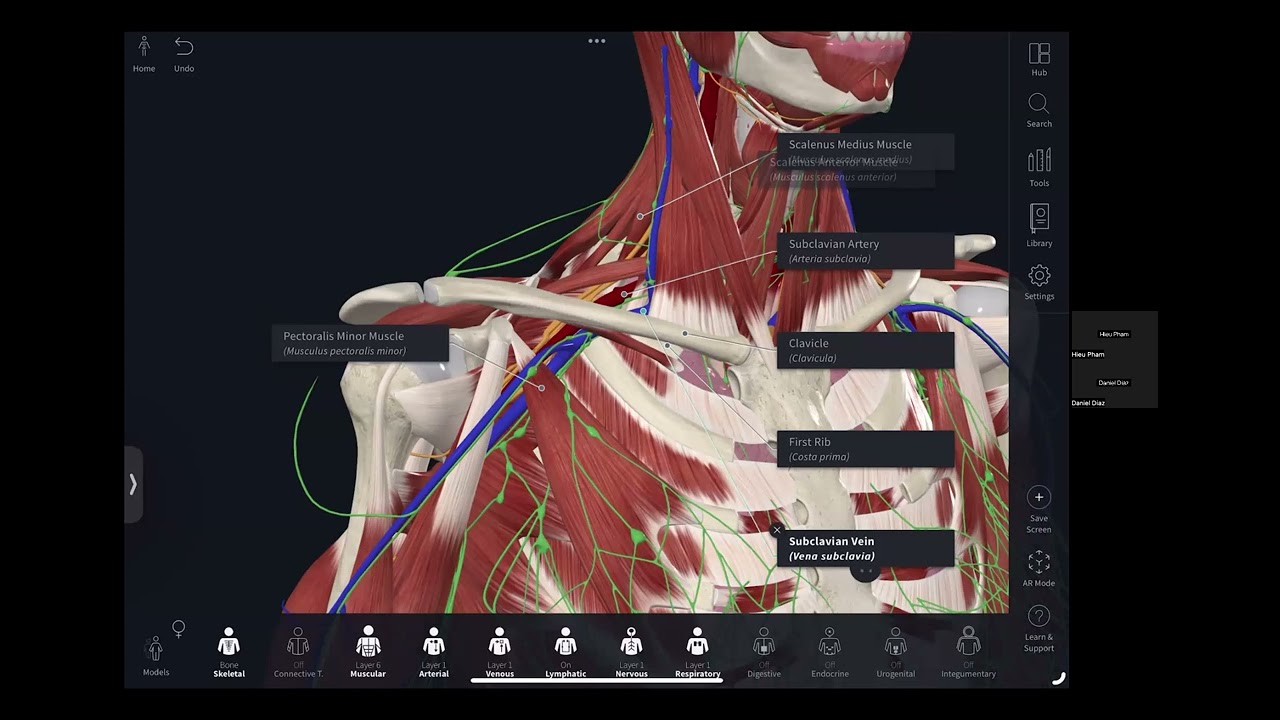The height and width of the screenshot is (720, 1280).
Task: Enable the Endocrine system
Action: click(830, 653)
